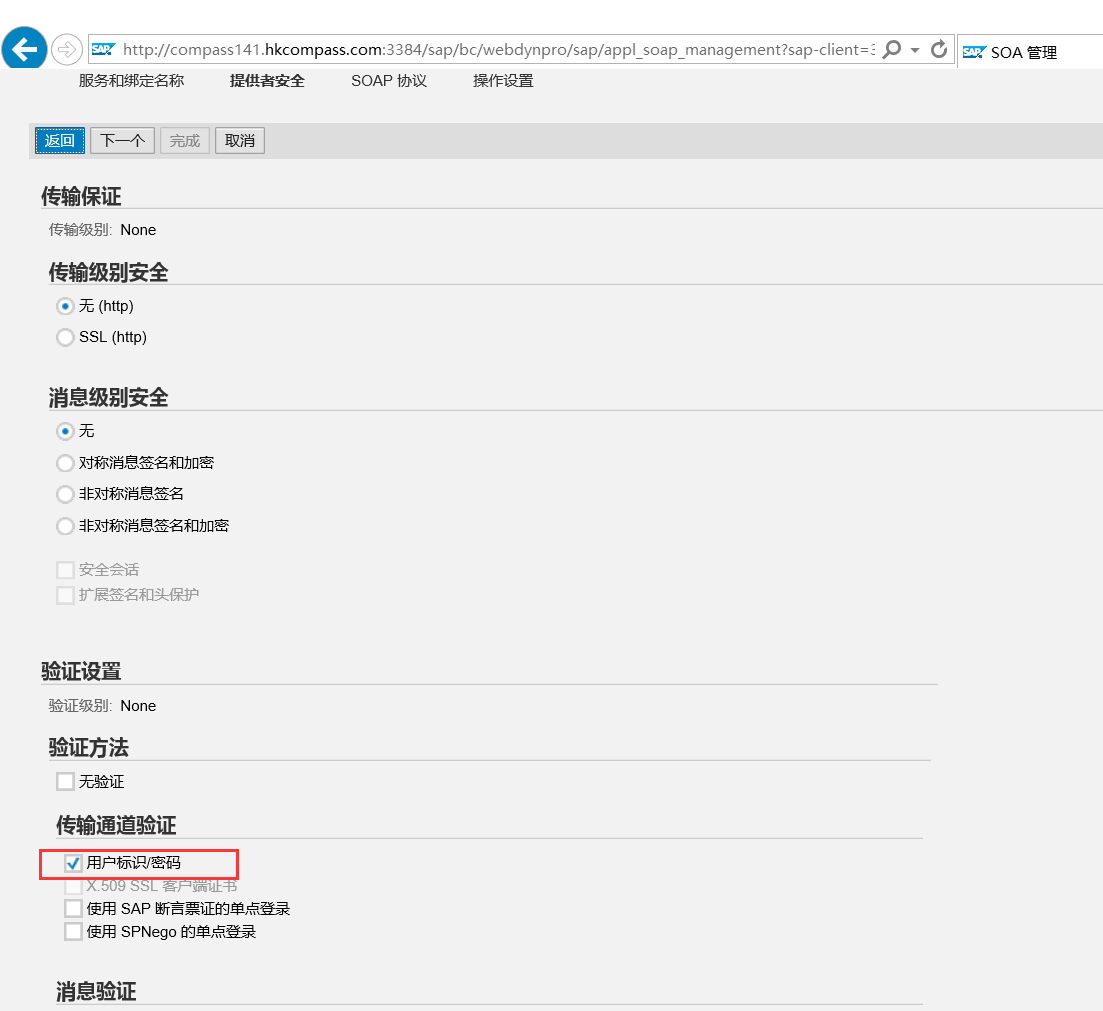
Task: Click the 传输级别: None text
Action: coord(103,230)
